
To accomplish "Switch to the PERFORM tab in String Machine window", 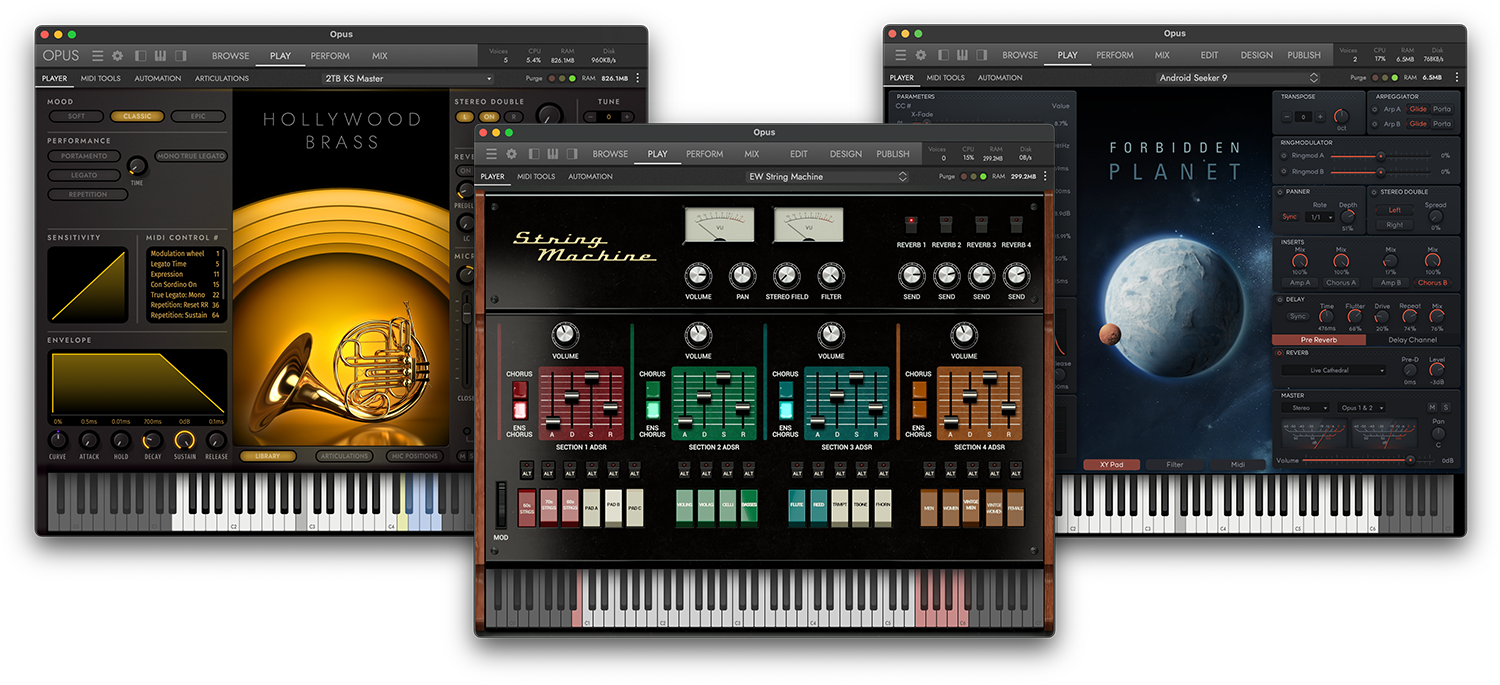I will click(x=704, y=154).
